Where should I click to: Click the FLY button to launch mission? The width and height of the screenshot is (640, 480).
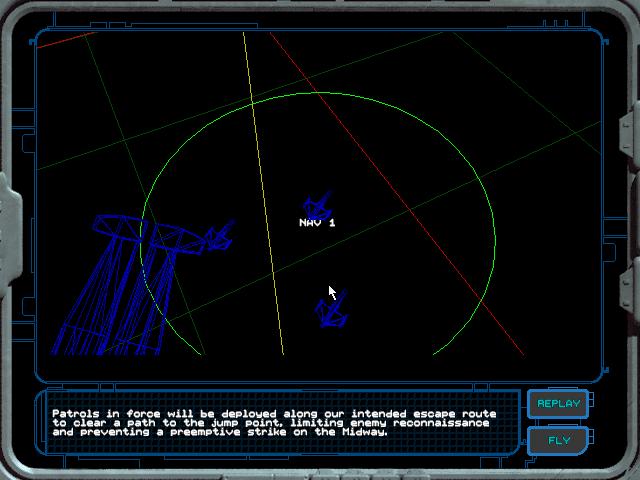558,440
